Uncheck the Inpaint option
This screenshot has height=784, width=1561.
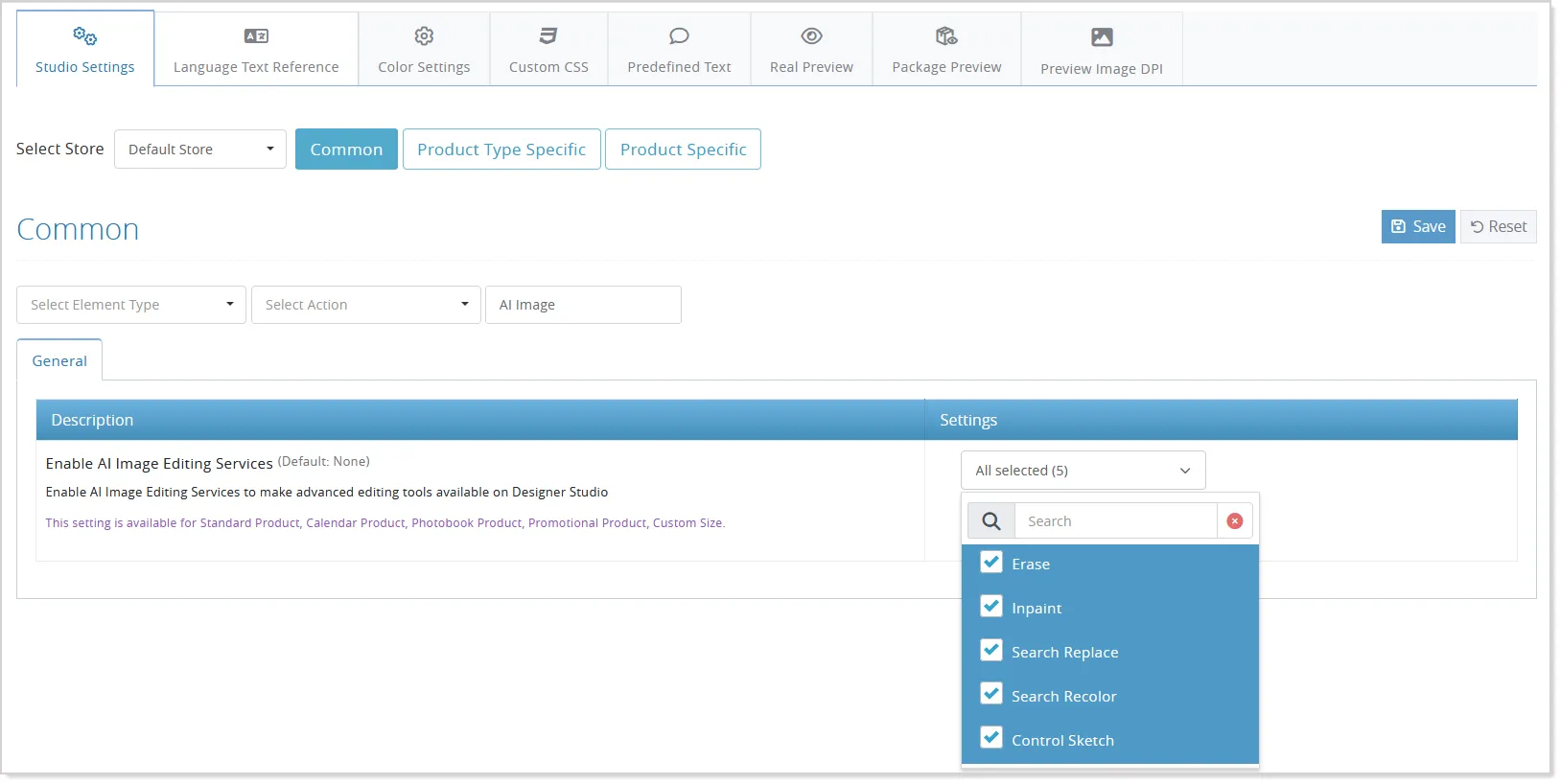tap(991, 607)
